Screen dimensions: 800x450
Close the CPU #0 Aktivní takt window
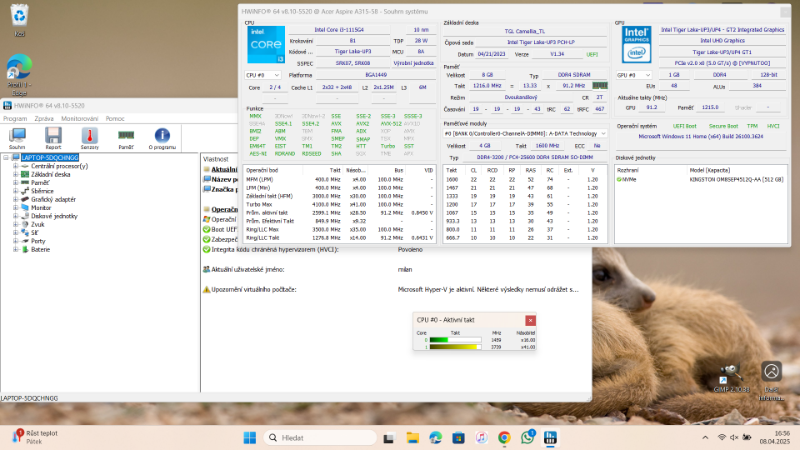pos(530,320)
